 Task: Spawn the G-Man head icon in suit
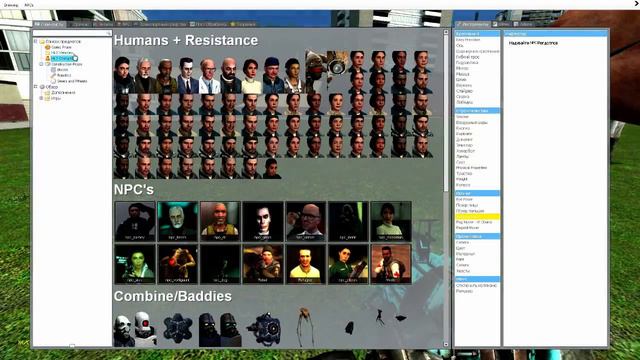(x=187, y=75)
